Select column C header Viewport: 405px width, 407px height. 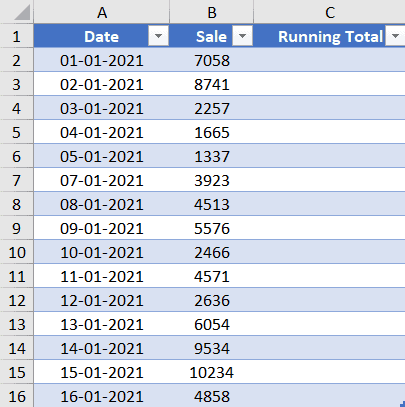[x=329, y=12]
